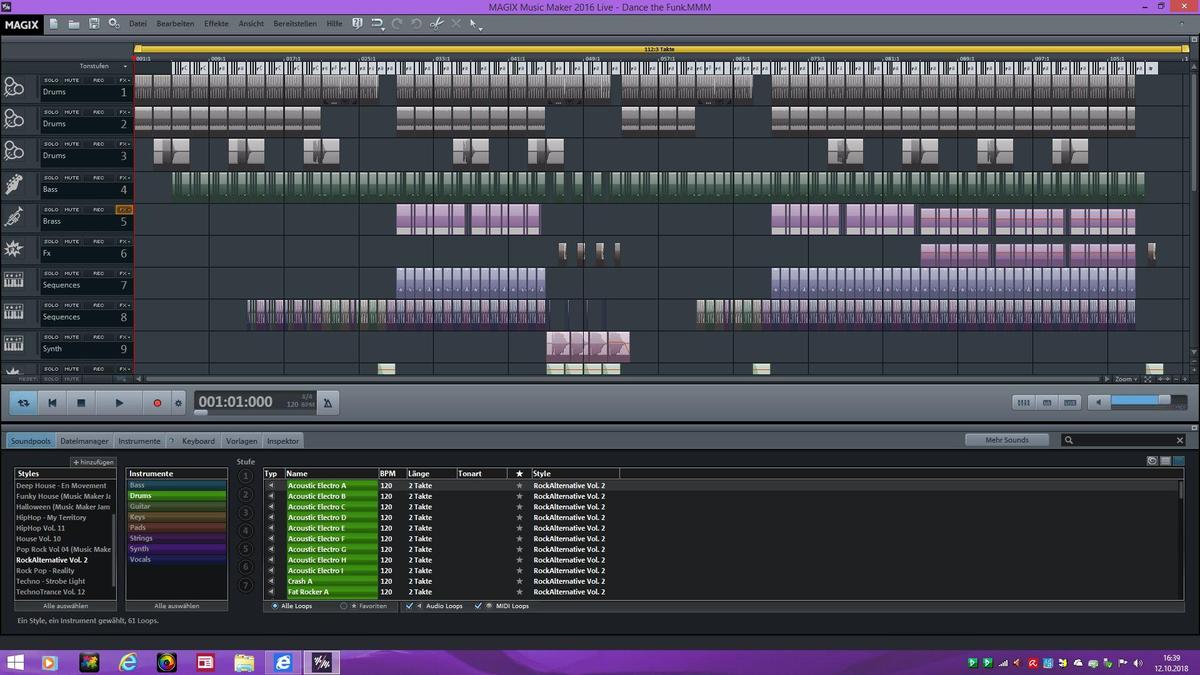This screenshot has height=675, width=1200.
Task: Mute the Drums track 2
Action: click(72, 112)
